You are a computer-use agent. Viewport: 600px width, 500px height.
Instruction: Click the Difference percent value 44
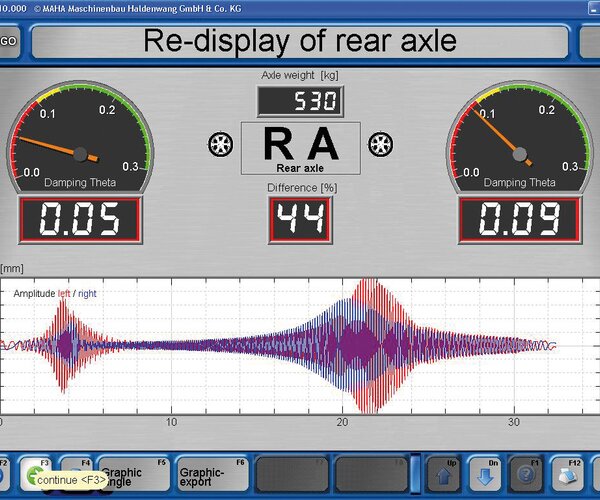tap(299, 219)
